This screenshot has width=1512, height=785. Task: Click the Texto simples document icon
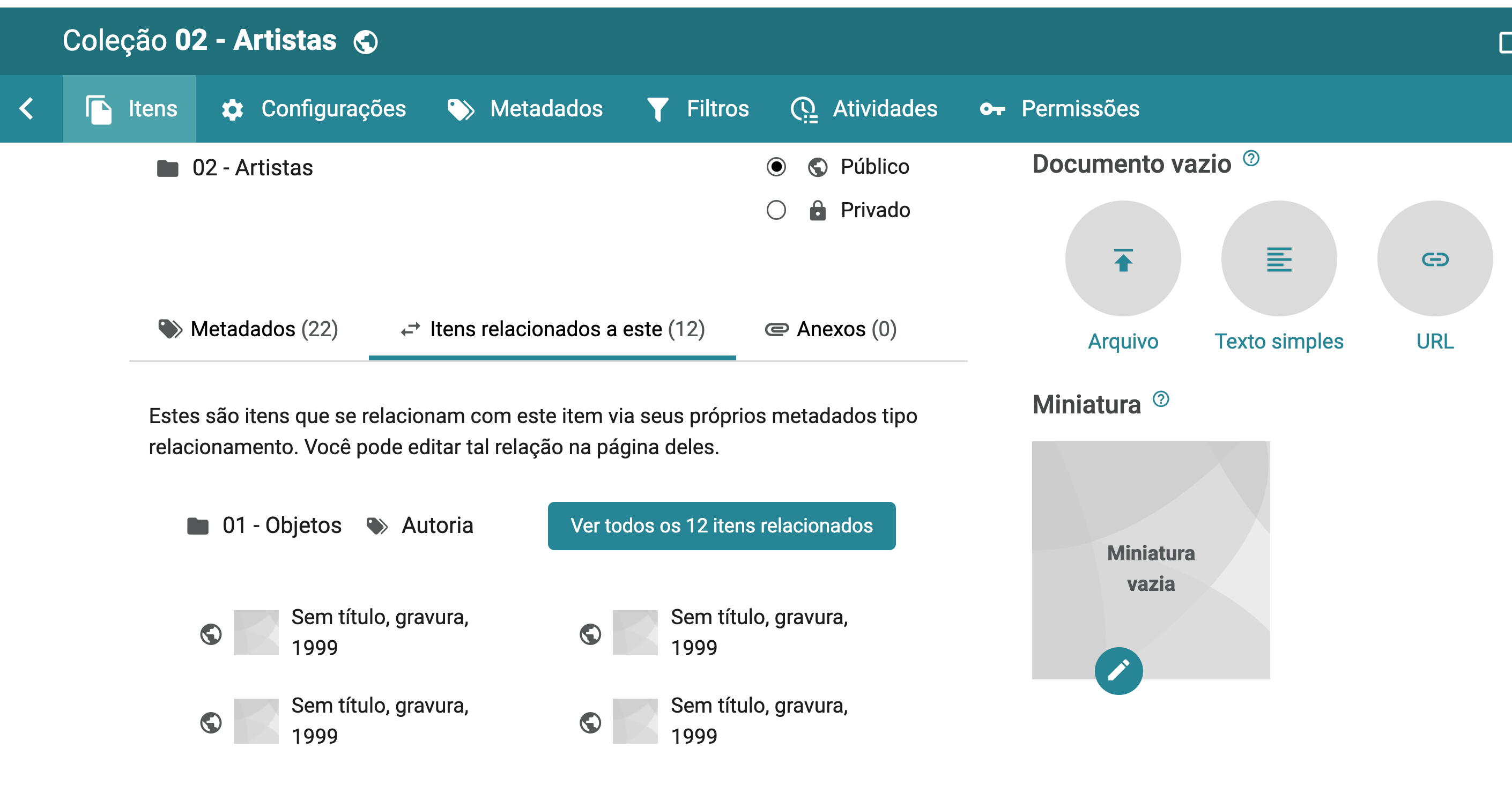pyautogui.click(x=1278, y=259)
